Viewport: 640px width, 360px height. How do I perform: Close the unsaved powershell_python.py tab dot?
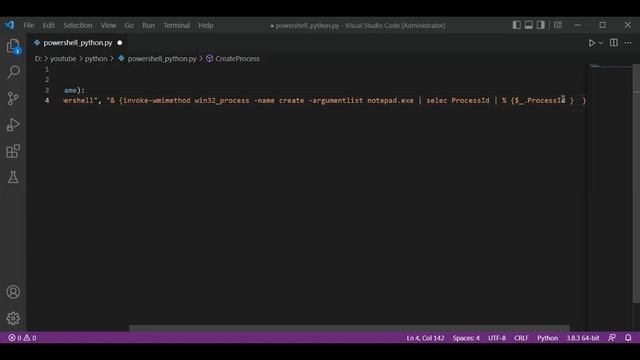click(x=120, y=43)
